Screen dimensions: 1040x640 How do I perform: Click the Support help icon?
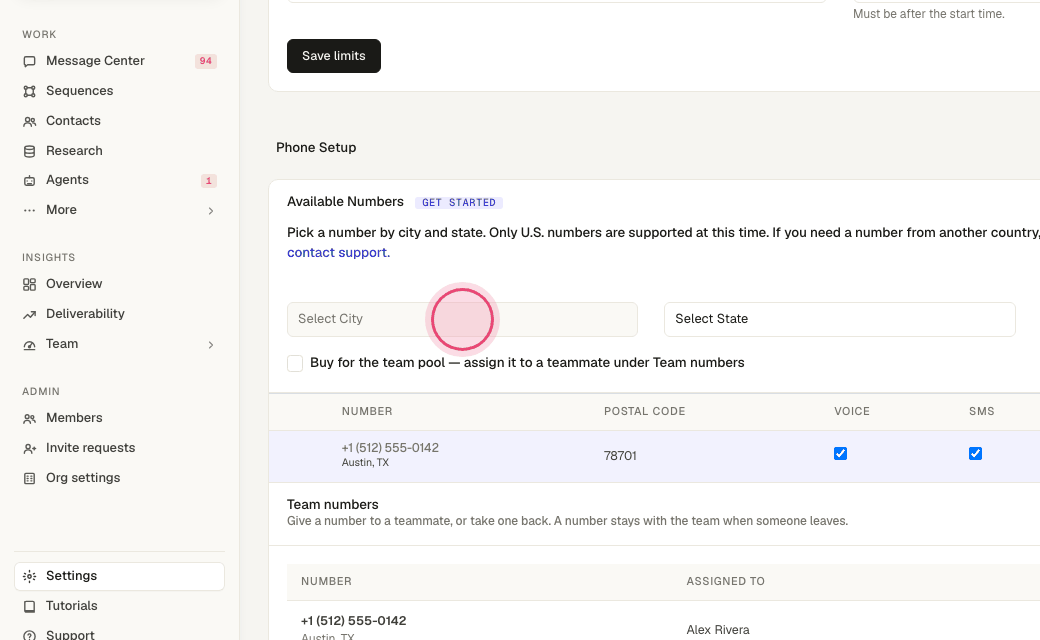[29, 635]
